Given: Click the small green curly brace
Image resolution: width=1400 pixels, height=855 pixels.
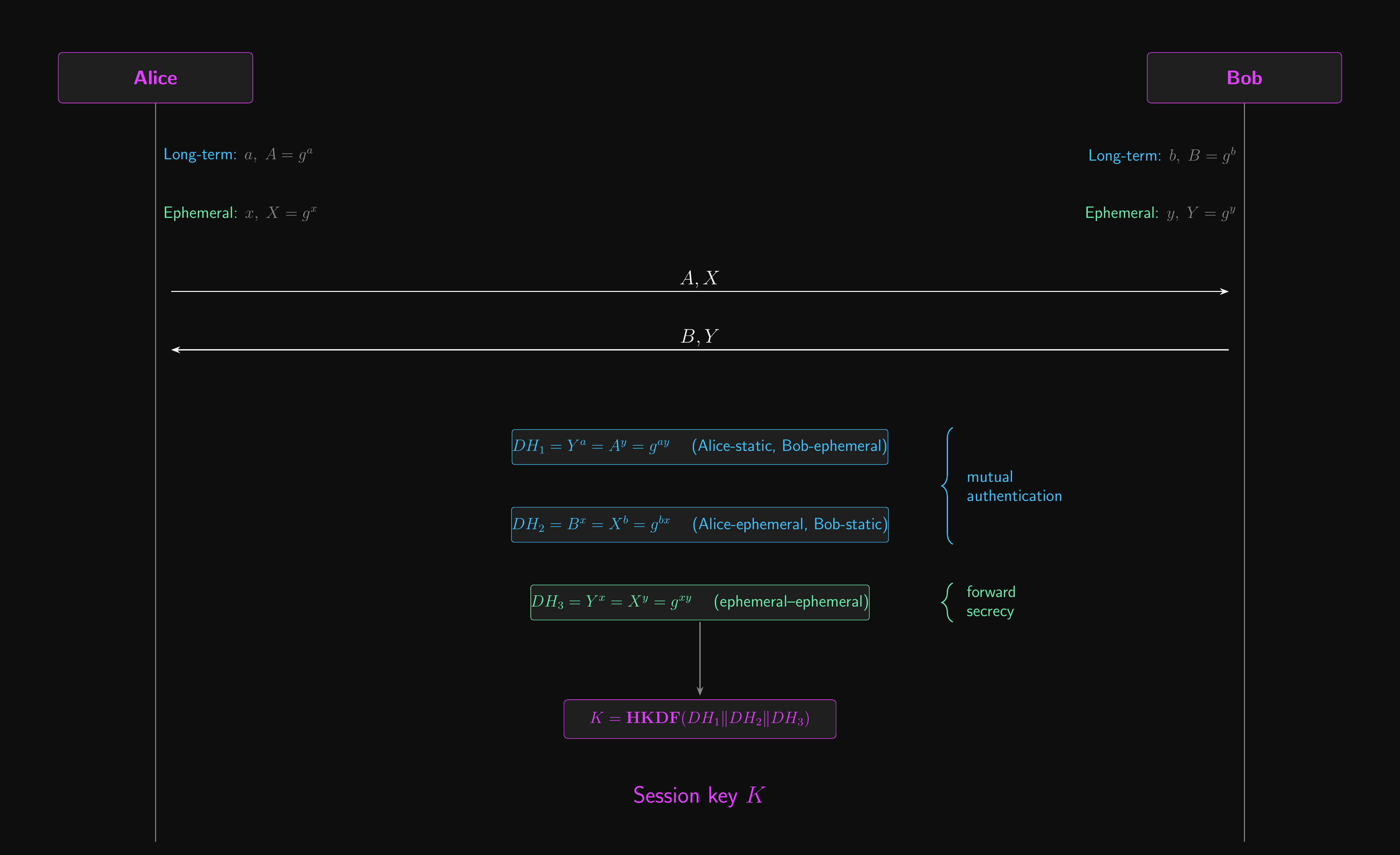Looking at the screenshot, I should tap(947, 602).
